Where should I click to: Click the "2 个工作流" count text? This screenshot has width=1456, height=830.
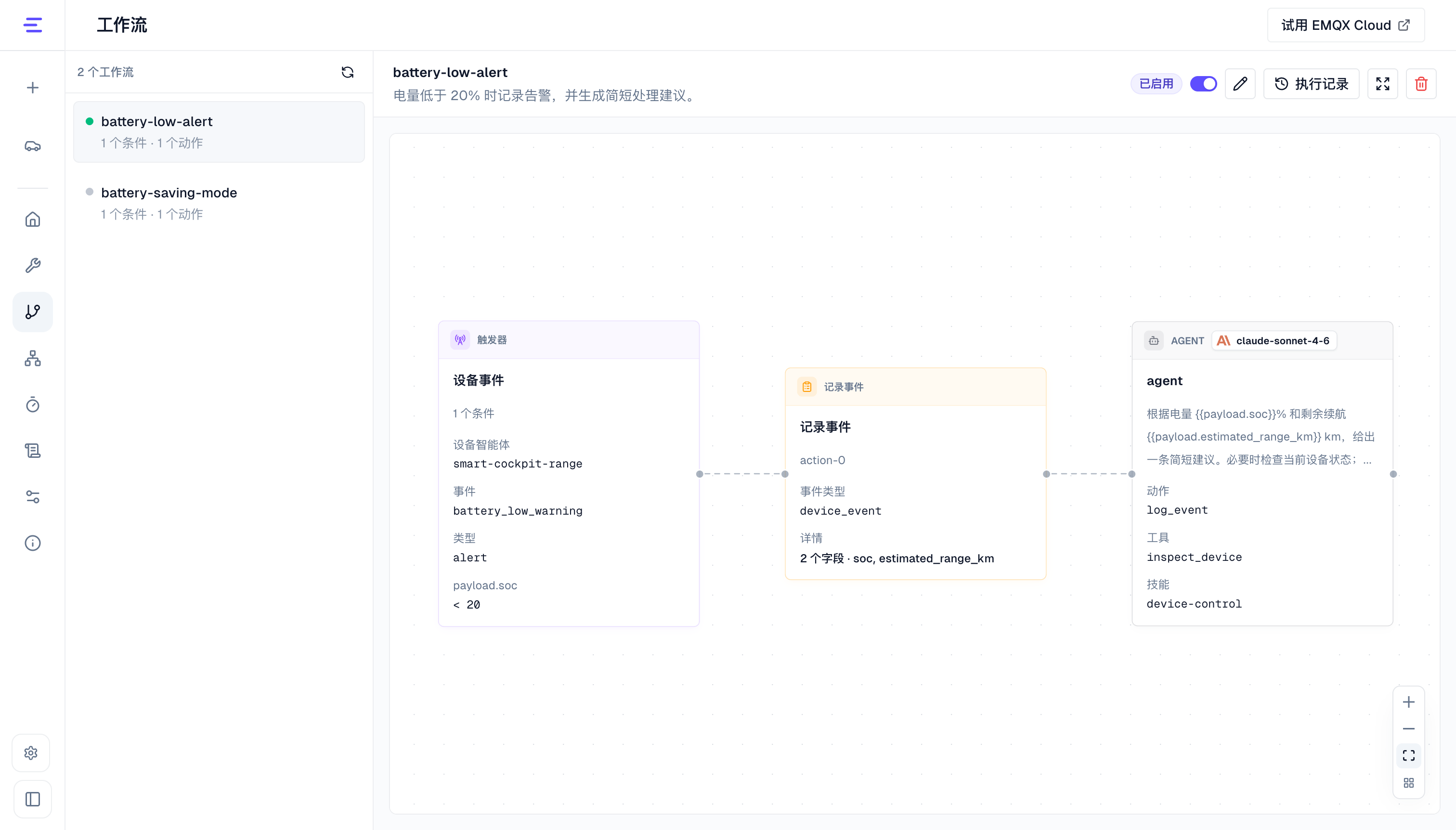pos(105,72)
